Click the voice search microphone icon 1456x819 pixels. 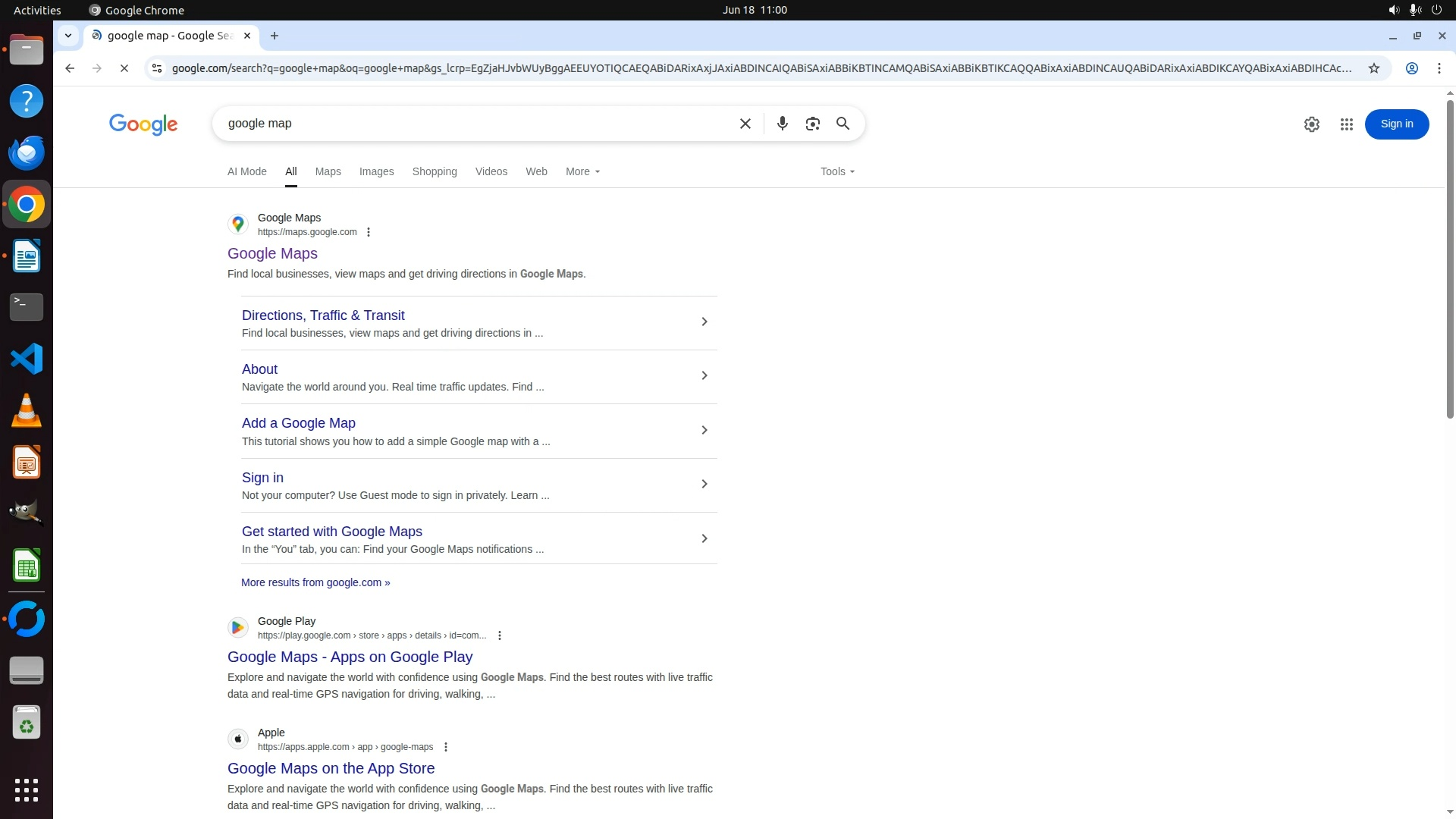[x=782, y=124]
